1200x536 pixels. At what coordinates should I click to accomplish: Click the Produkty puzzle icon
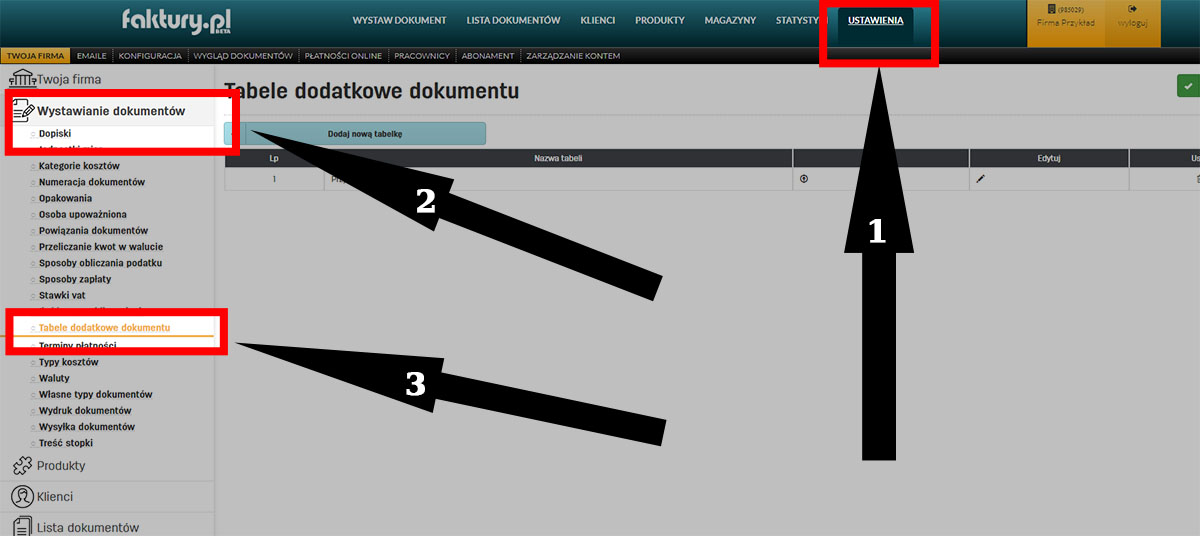[x=22, y=465]
